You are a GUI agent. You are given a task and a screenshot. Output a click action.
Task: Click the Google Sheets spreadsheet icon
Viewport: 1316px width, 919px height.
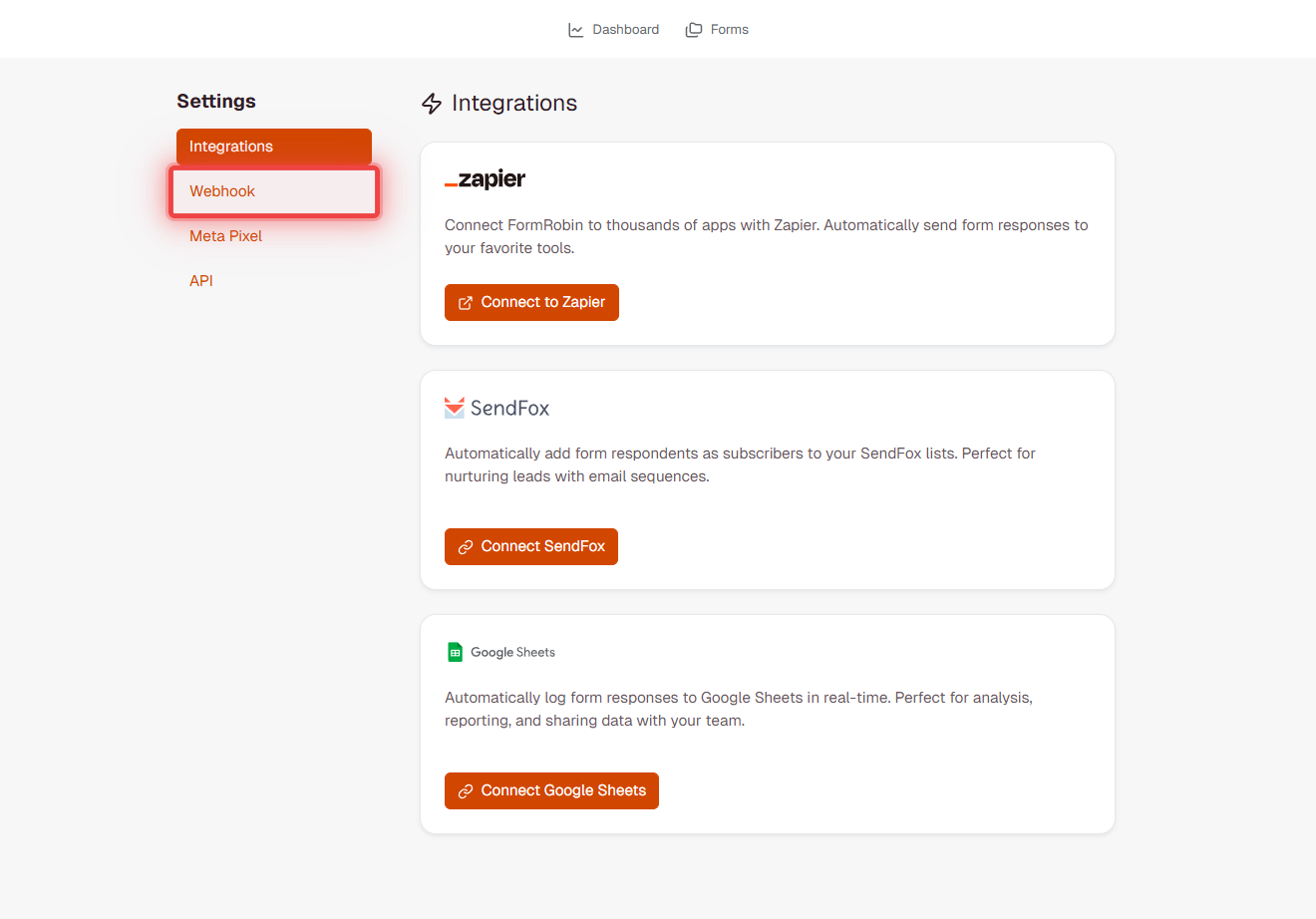coord(455,651)
